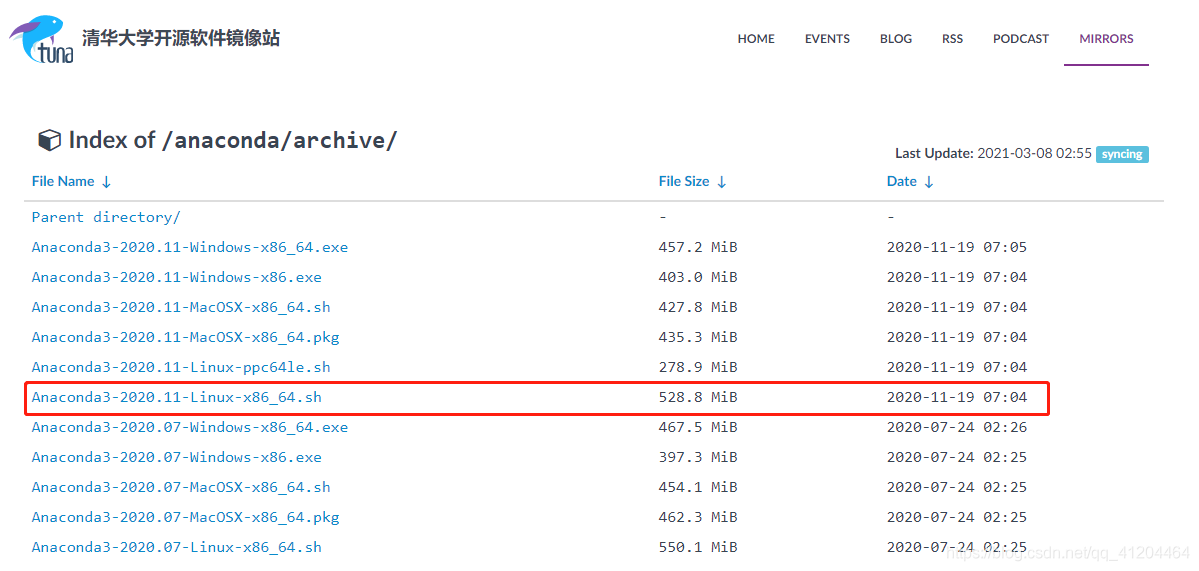Download Anaconda3-2020.07-Windows-x86.exe

tap(177, 457)
